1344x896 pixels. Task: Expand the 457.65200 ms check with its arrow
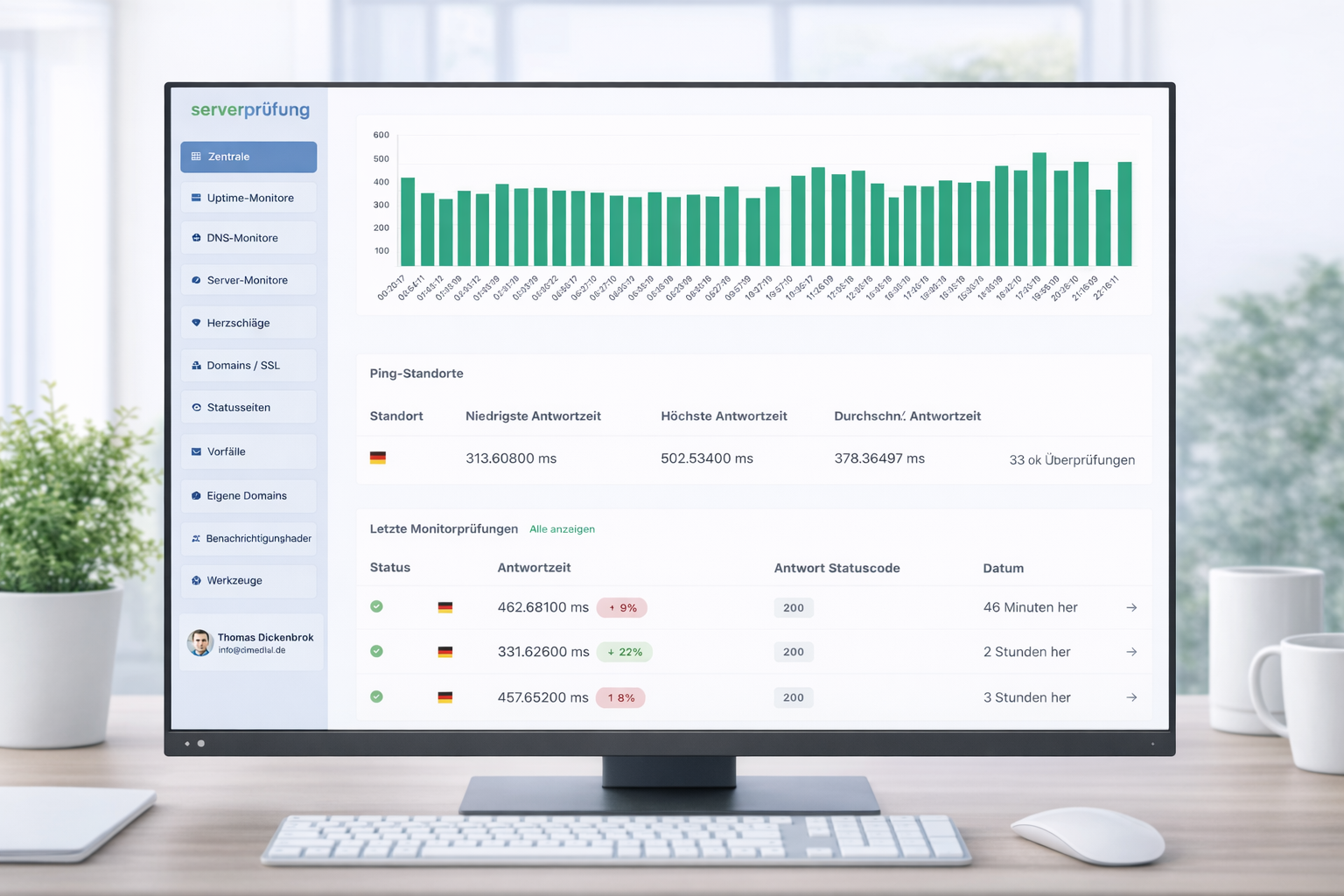(x=1131, y=697)
